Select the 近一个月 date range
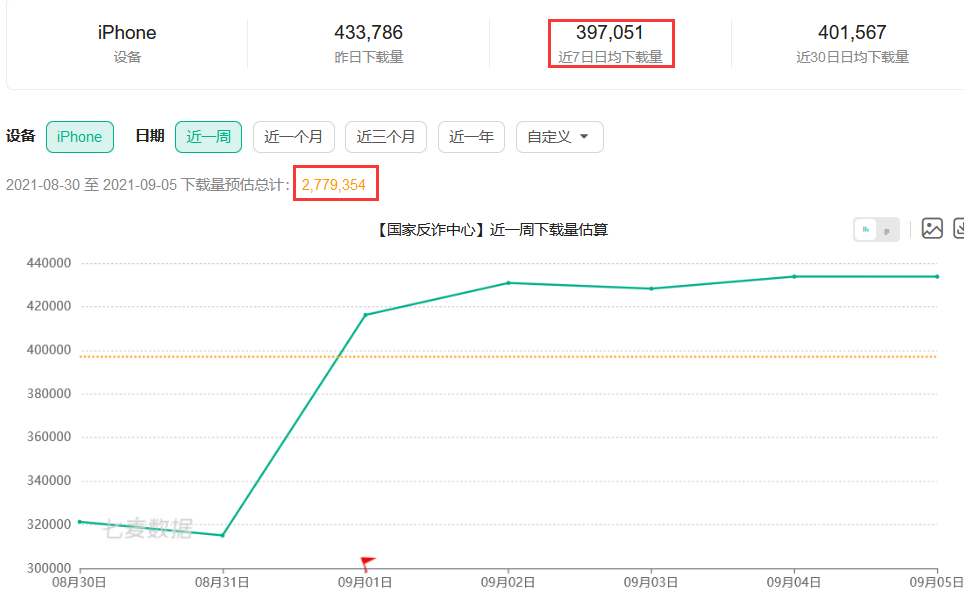 coord(294,137)
